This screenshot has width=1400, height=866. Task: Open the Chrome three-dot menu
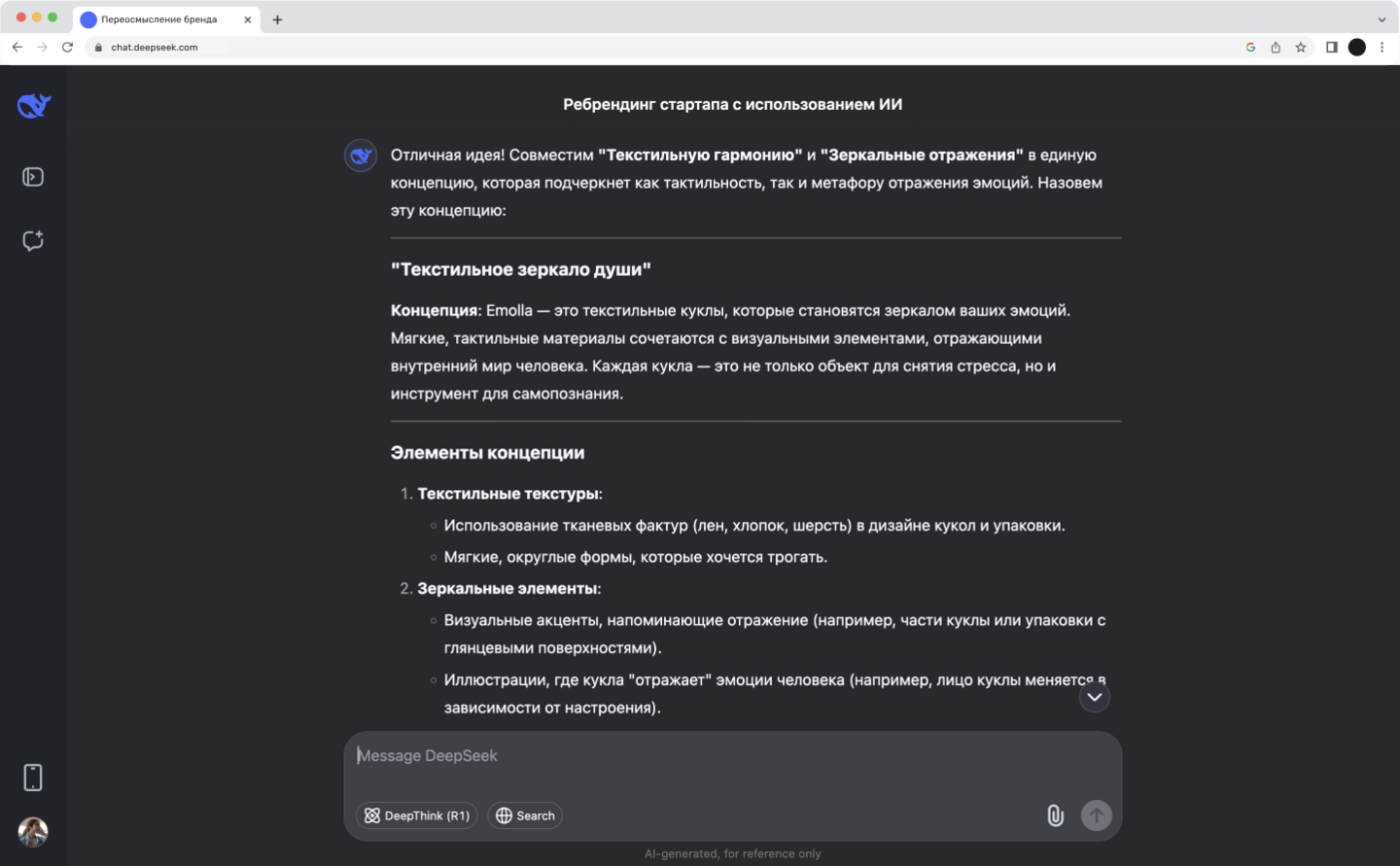tap(1382, 47)
